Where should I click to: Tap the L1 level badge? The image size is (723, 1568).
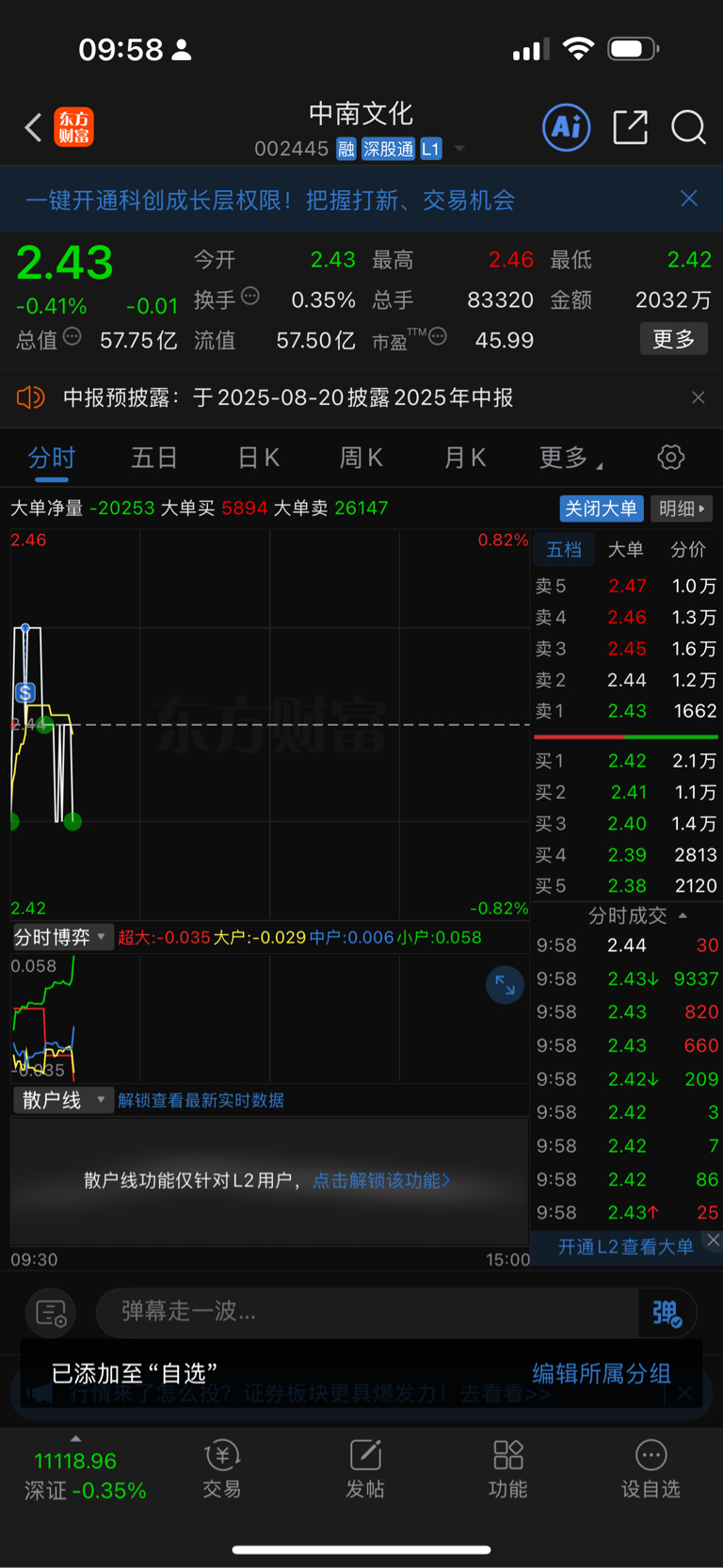(430, 149)
